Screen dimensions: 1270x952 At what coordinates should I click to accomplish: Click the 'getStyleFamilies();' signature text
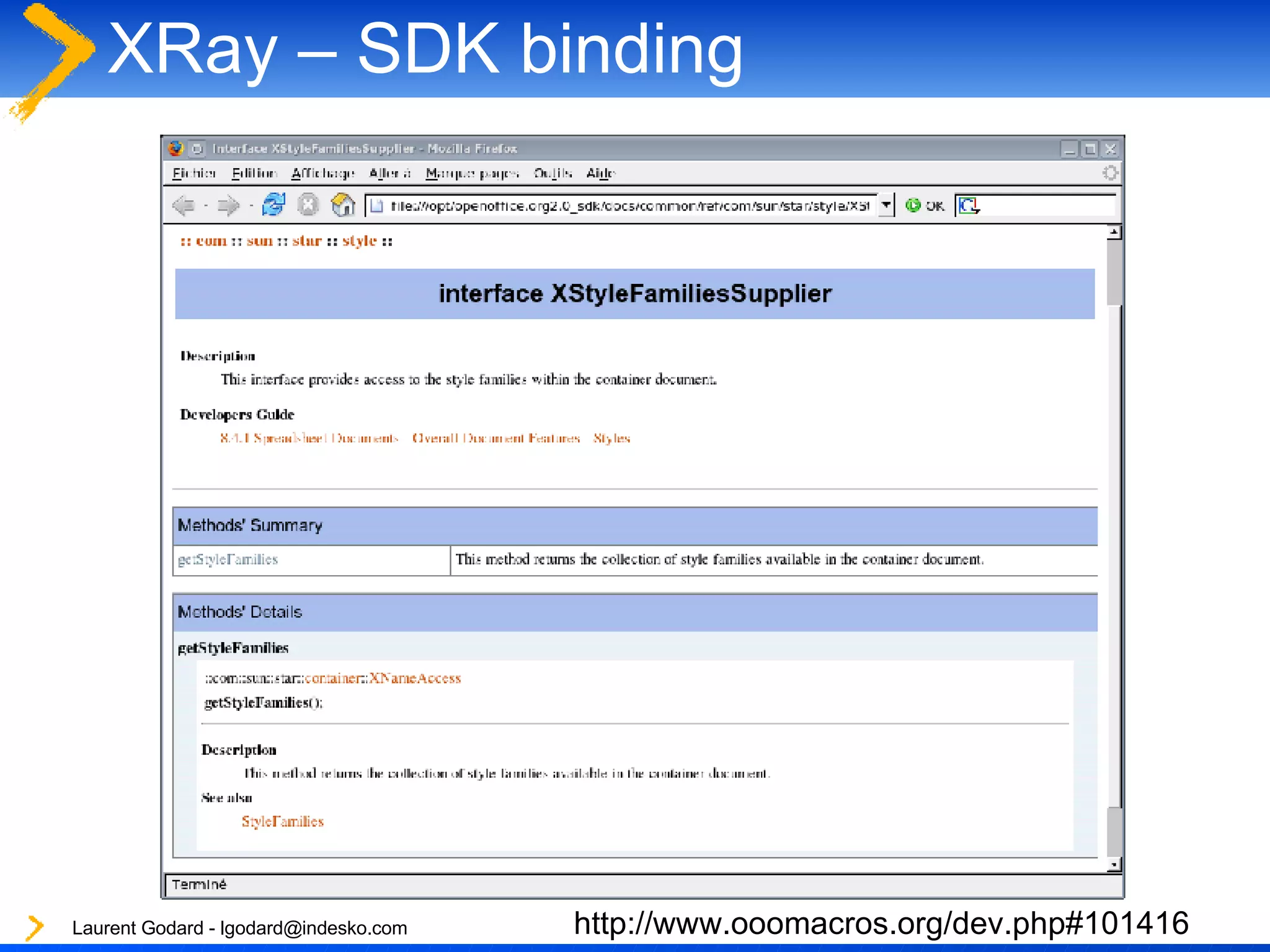click(264, 703)
